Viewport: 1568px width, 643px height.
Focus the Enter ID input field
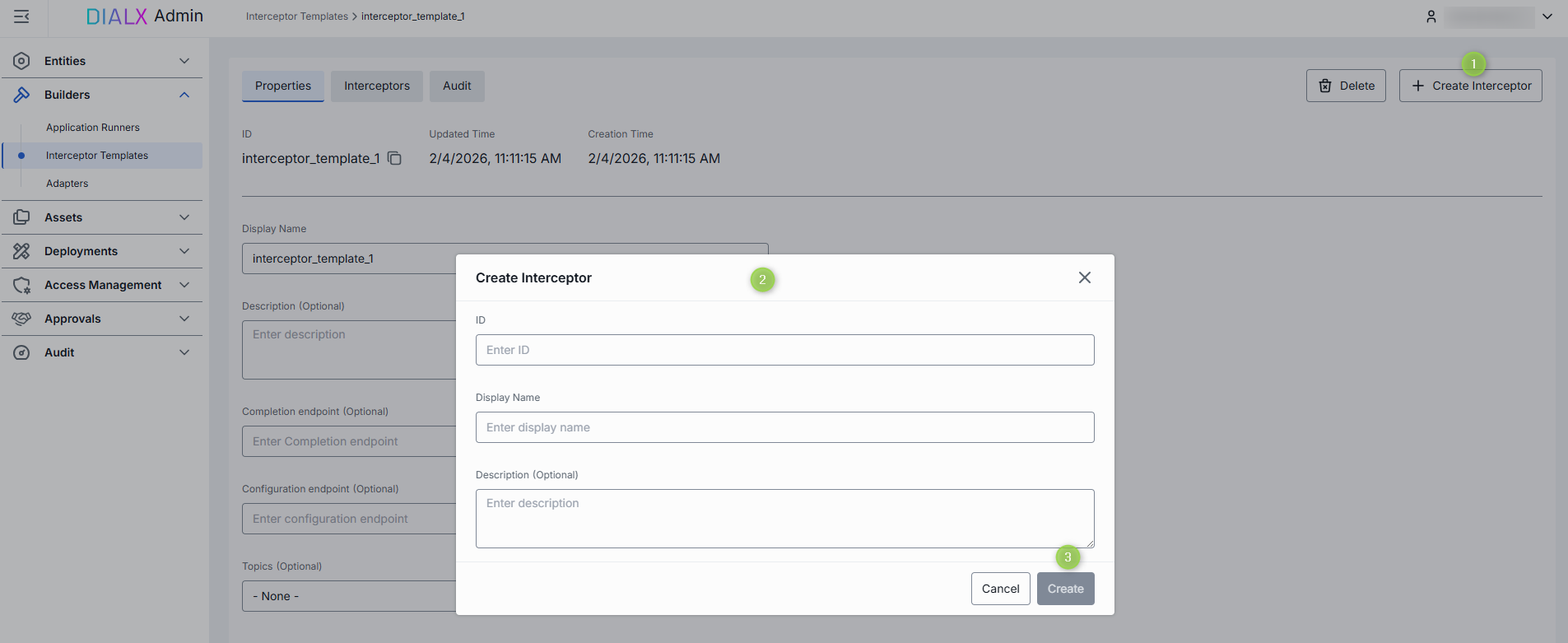784,350
